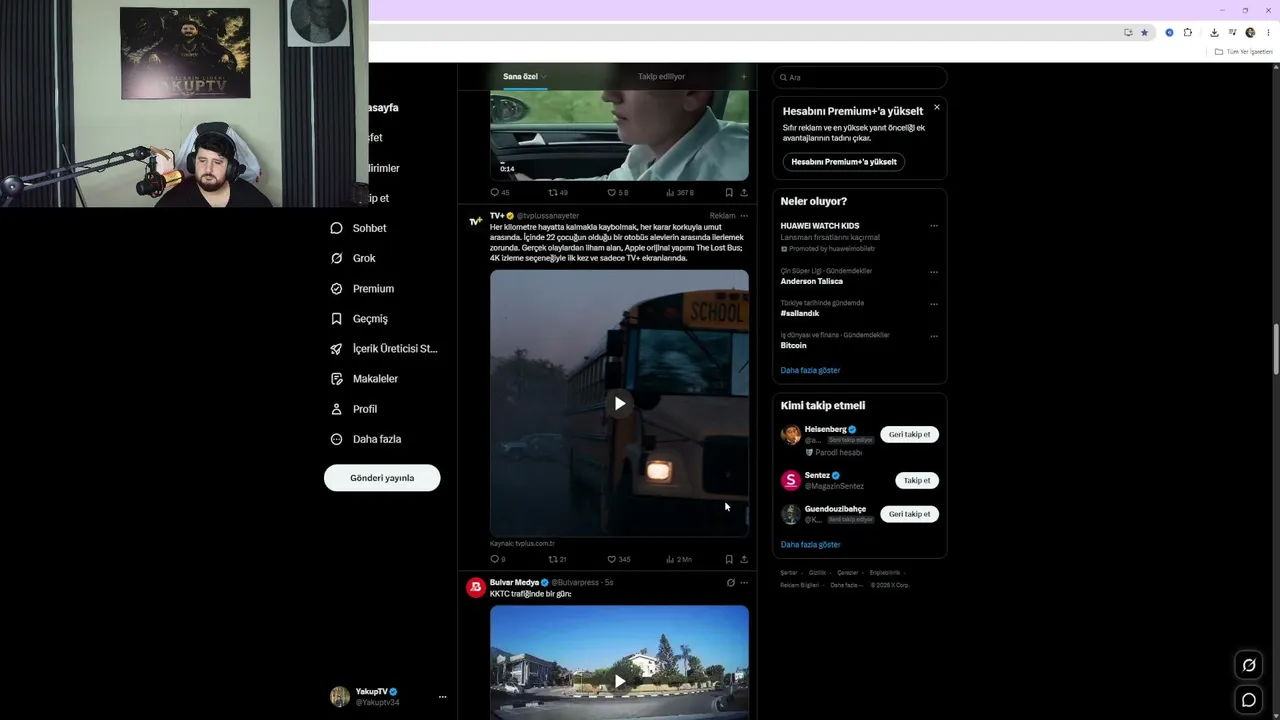Add a timeline tab with the plus
The image size is (1280, 720).
coord(743,77)
